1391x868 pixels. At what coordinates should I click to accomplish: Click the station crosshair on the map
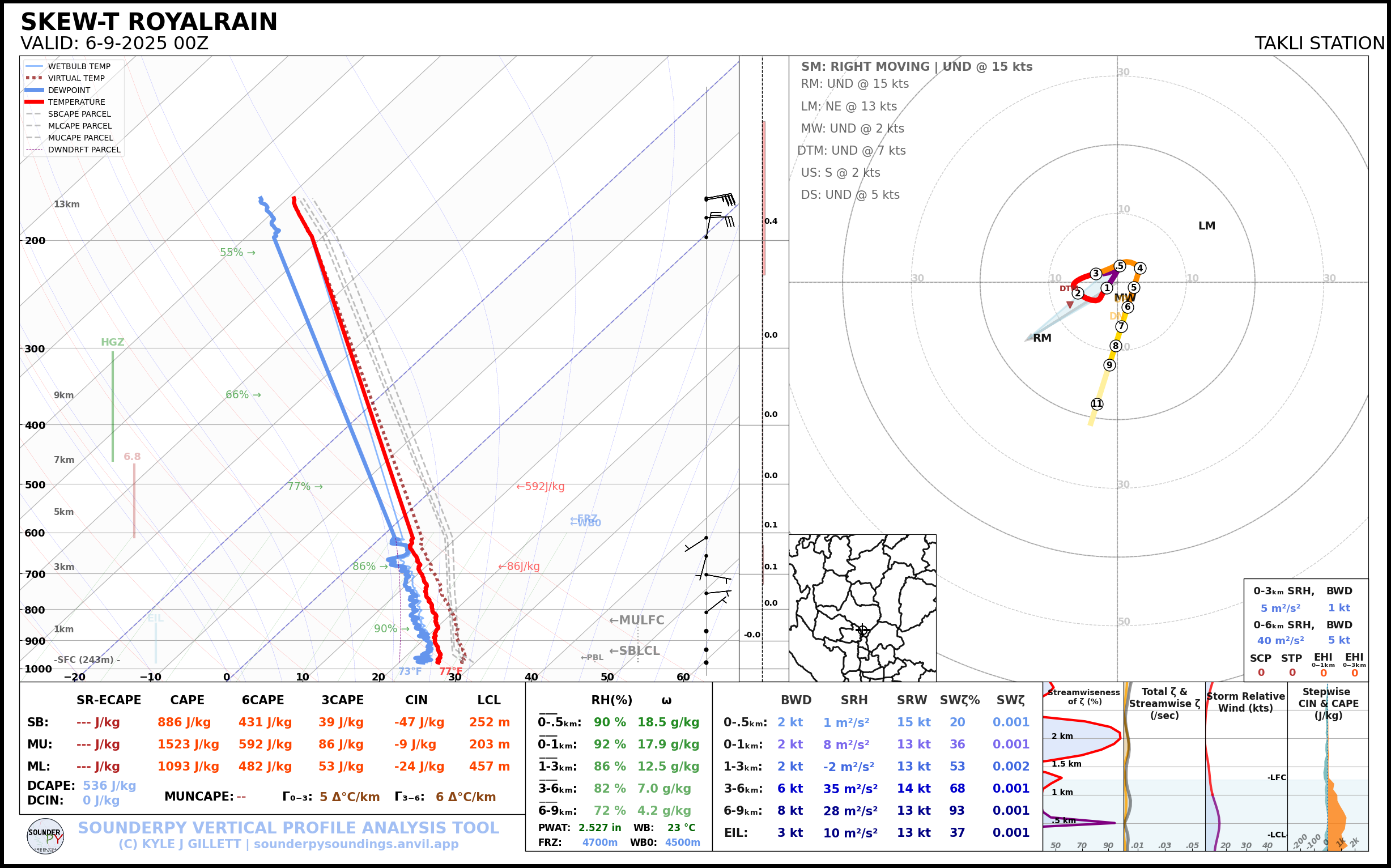pyautogui.click(x=862, y=630)
